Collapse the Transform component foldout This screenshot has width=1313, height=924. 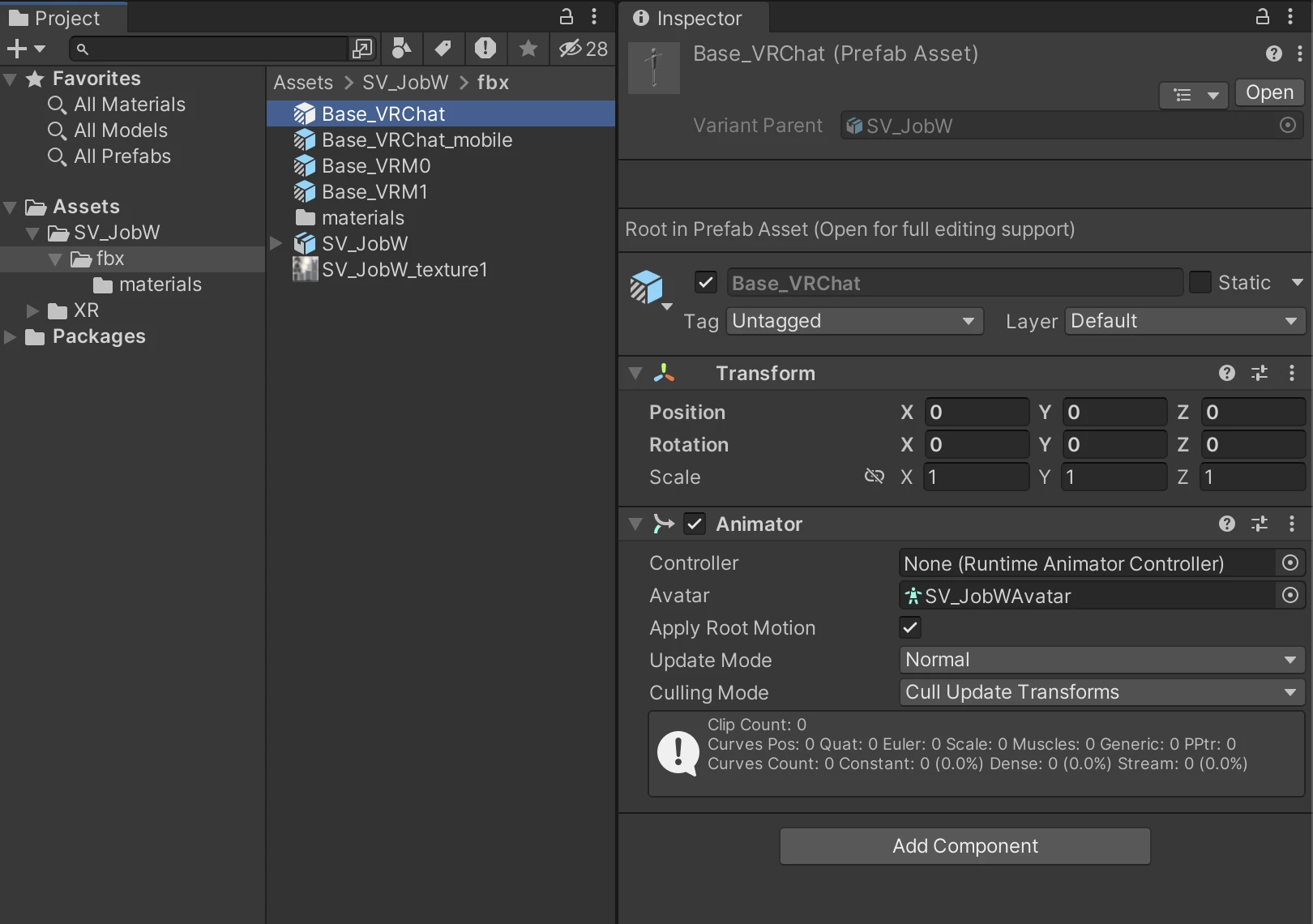pyautogui.click(x=635, y=373)
